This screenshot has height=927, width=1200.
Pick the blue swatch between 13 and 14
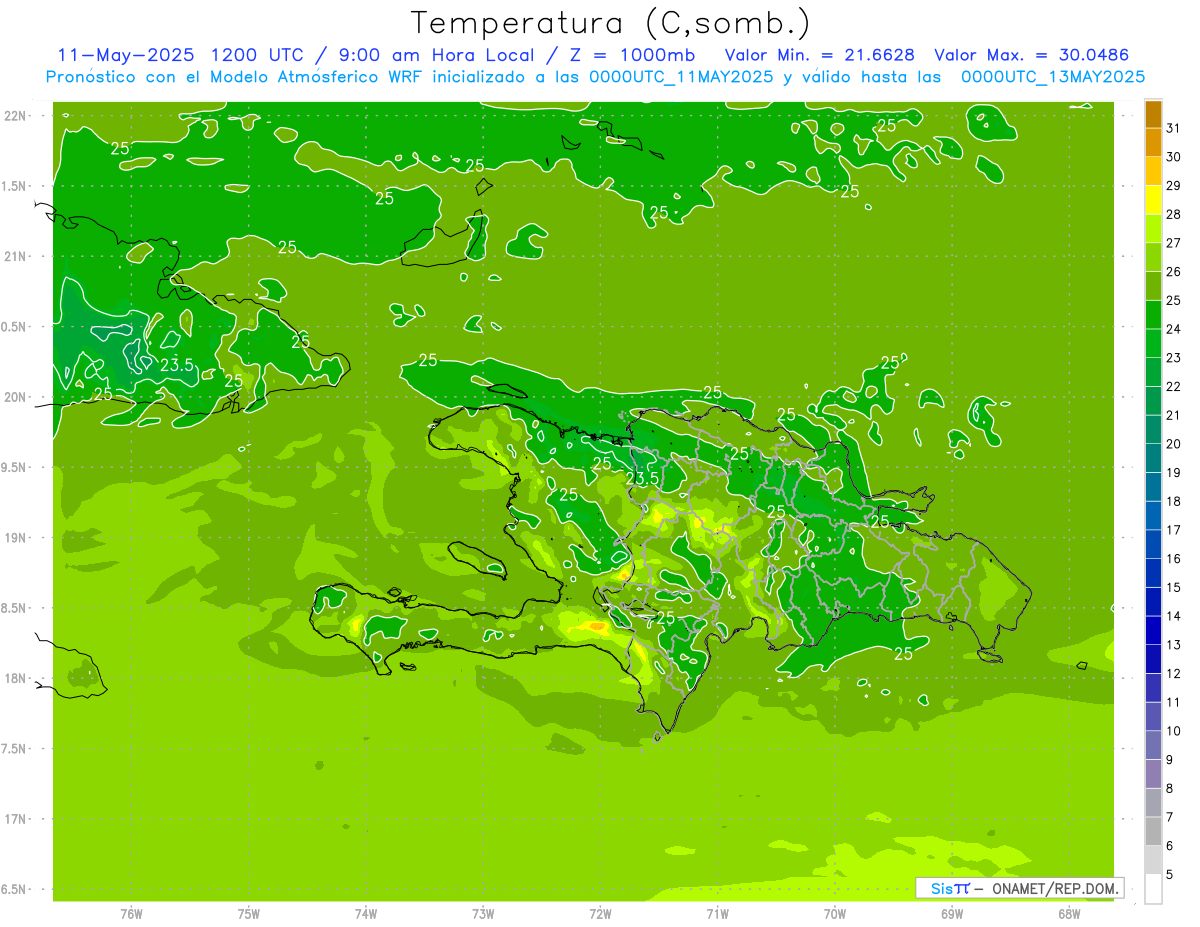[x=1153, y=631]
